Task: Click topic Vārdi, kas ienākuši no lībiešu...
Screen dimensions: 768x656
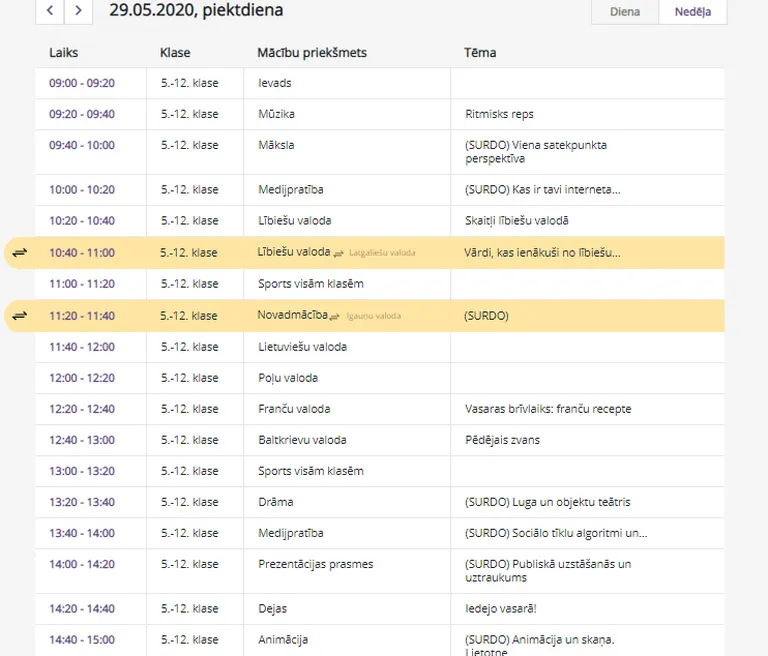Action: (x=542, y=253)
